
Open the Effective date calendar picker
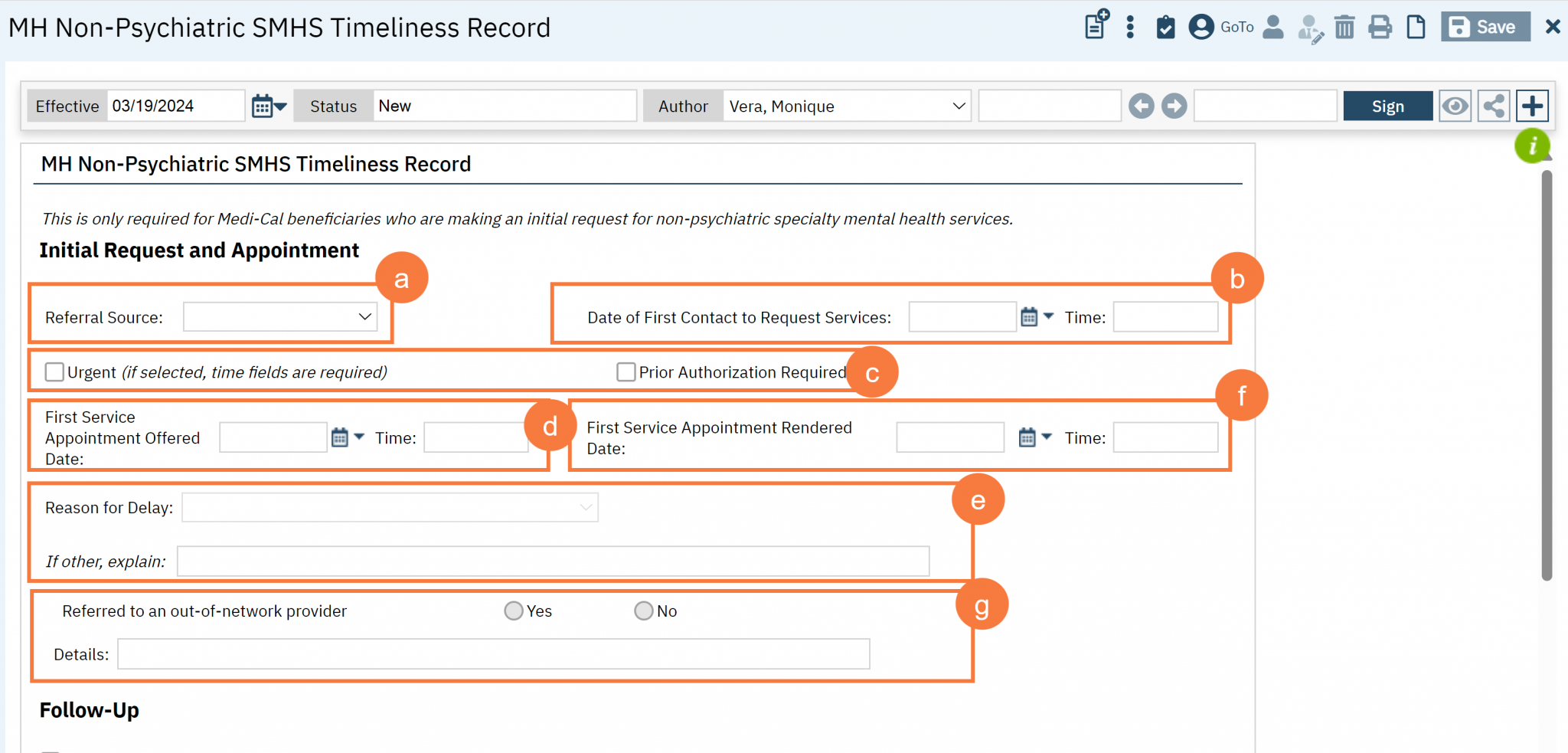point(260,106)
